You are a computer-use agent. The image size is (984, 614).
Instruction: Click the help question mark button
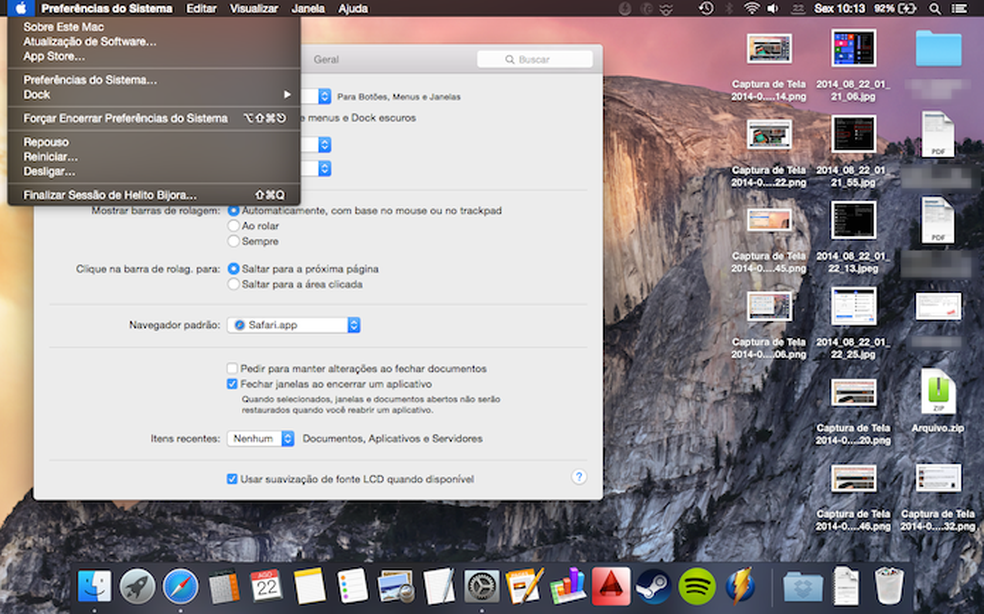579,477
